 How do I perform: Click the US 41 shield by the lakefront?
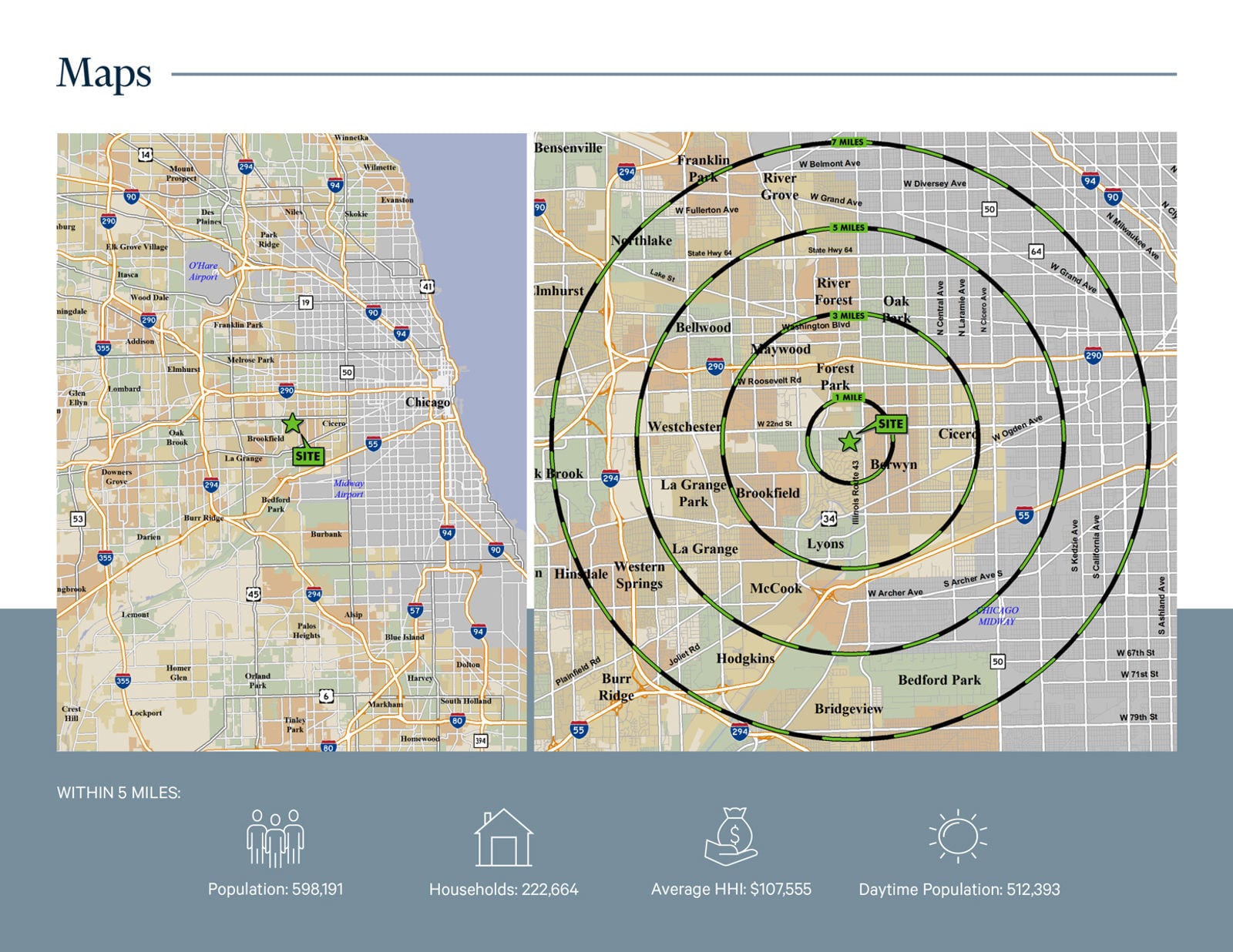point(427,287)
